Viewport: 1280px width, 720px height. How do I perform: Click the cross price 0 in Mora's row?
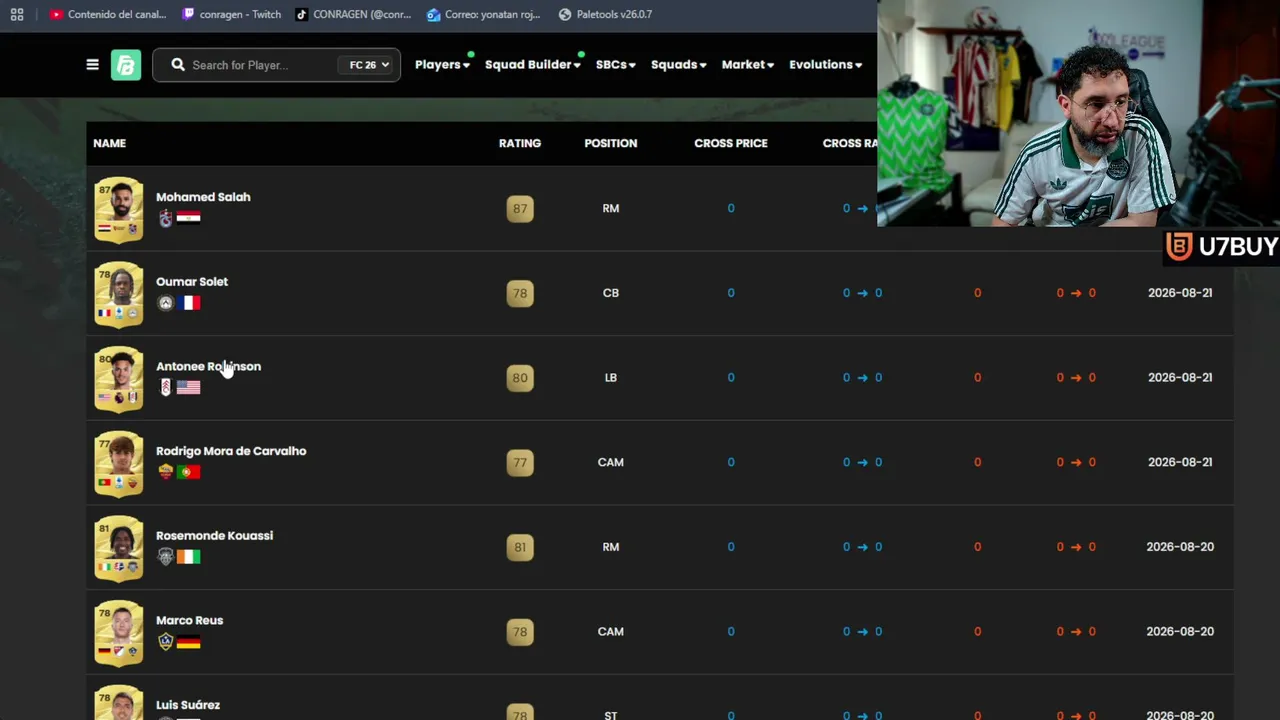[731, 463]
